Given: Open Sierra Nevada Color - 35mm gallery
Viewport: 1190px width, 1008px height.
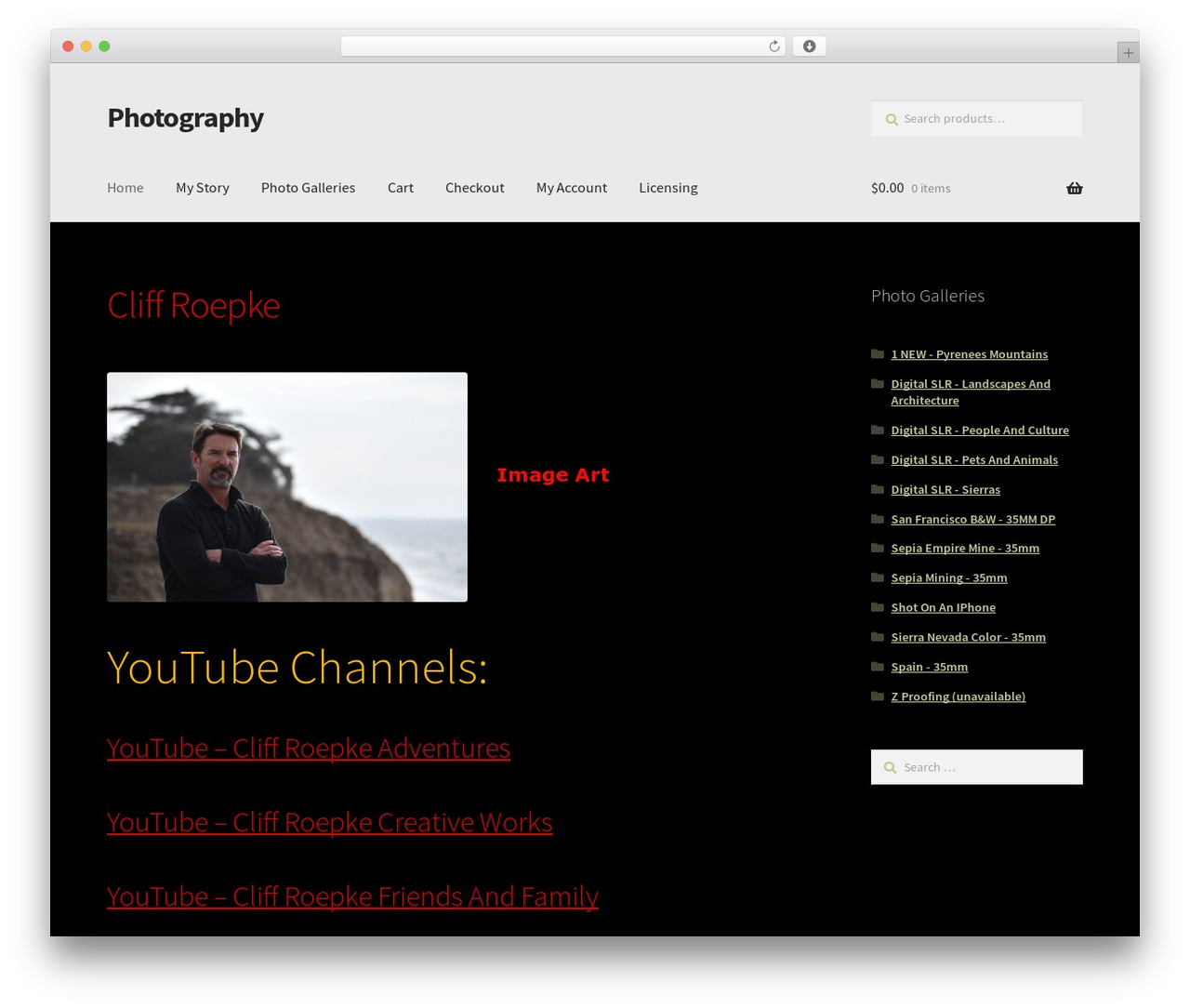Looking at the screenshot, I should click(x=968, y=638).
